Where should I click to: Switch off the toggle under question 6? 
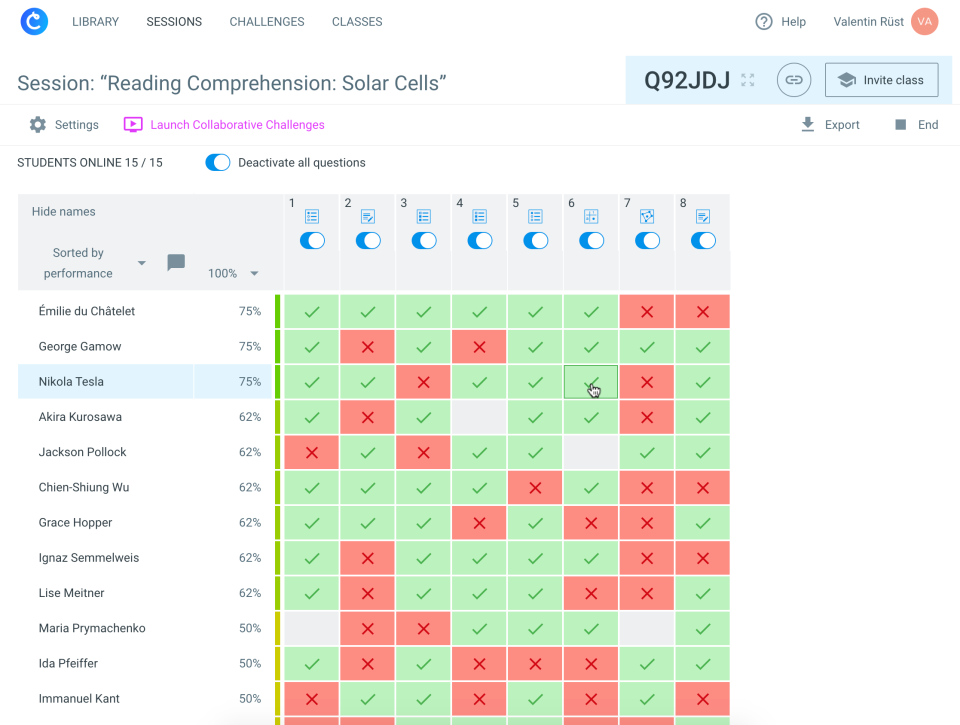(591, 240)
